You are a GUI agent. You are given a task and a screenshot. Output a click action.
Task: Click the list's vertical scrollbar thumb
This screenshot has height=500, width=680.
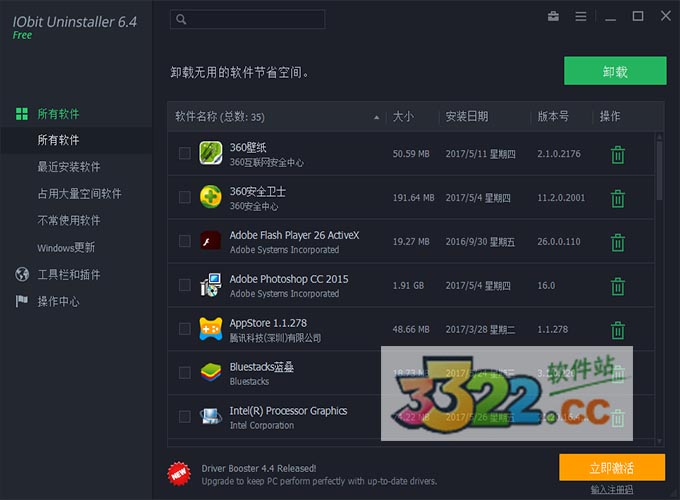(659, 170)
